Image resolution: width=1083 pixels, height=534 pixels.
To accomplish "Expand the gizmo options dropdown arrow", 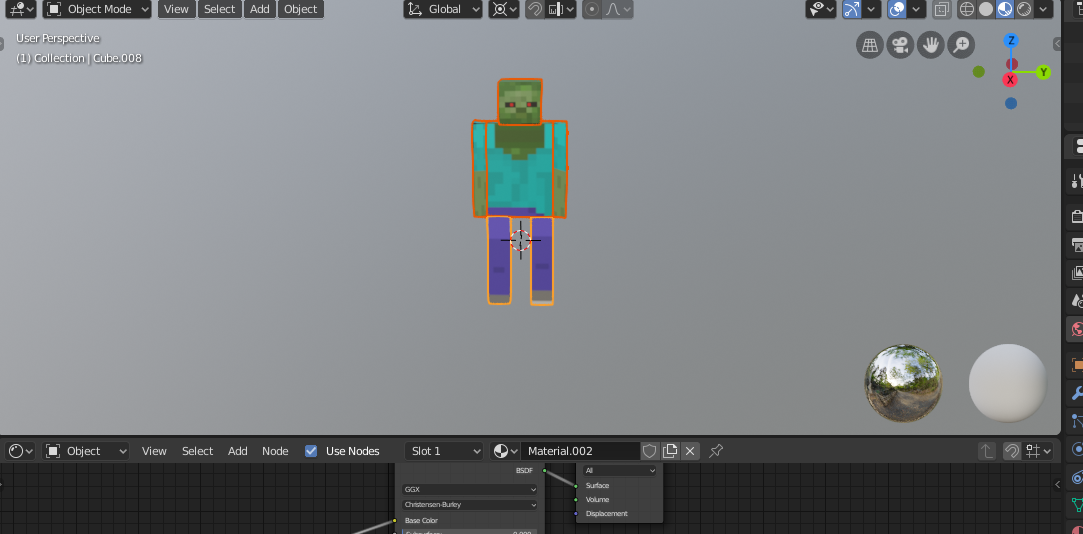I will [x=872, y=9].
